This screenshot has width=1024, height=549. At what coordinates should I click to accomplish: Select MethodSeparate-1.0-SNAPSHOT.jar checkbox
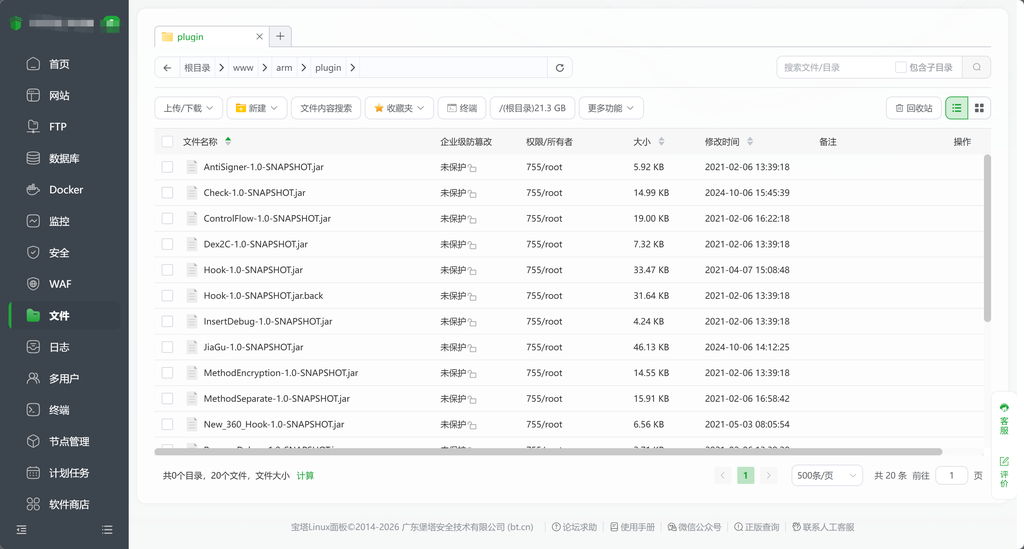tap(167, 399)
